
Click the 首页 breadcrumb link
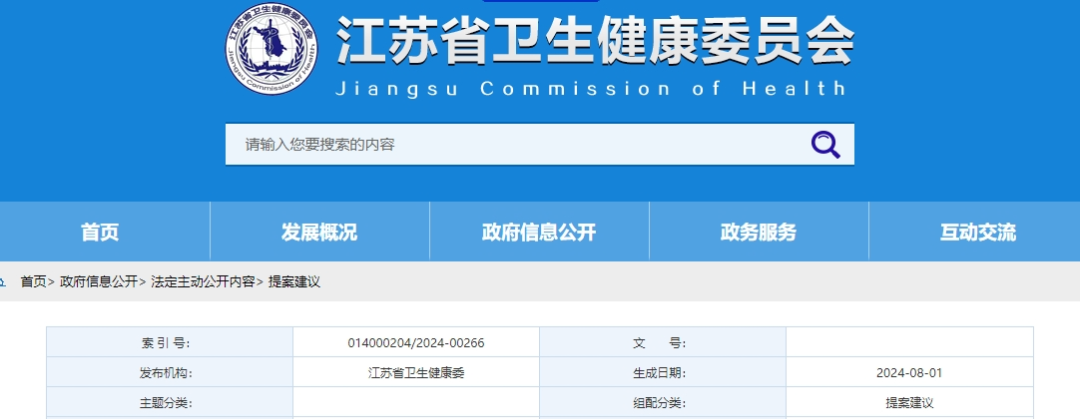[x=33, y=282]
